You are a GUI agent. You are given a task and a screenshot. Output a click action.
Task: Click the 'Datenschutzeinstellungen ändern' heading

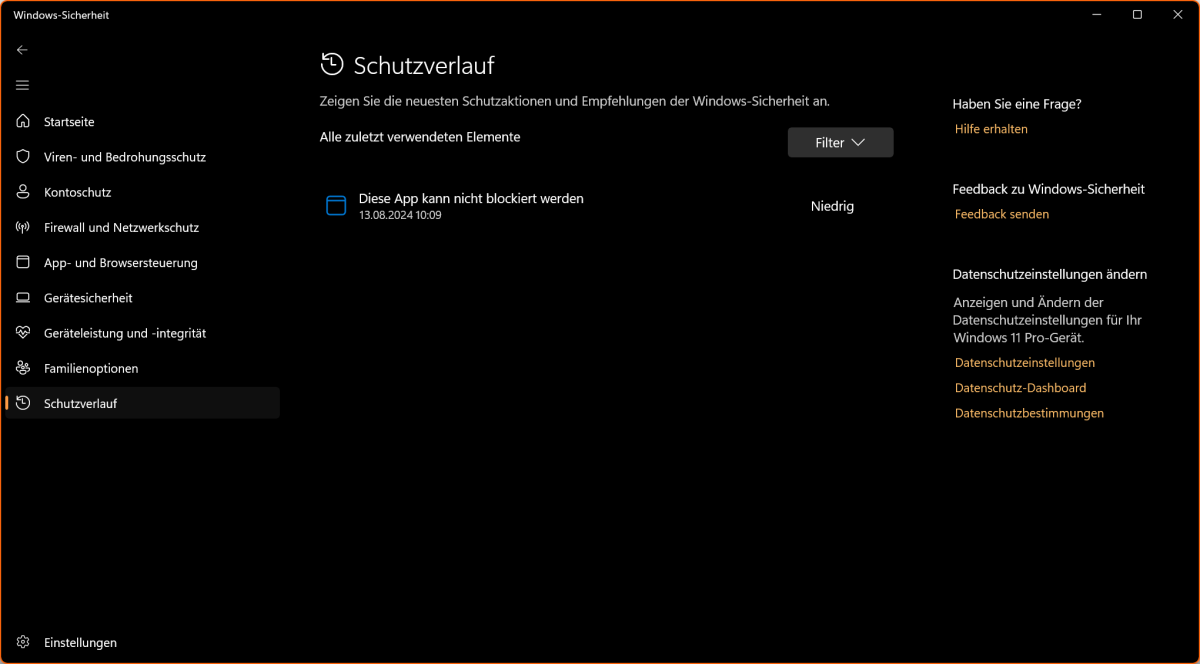(x=1049, y=274)
